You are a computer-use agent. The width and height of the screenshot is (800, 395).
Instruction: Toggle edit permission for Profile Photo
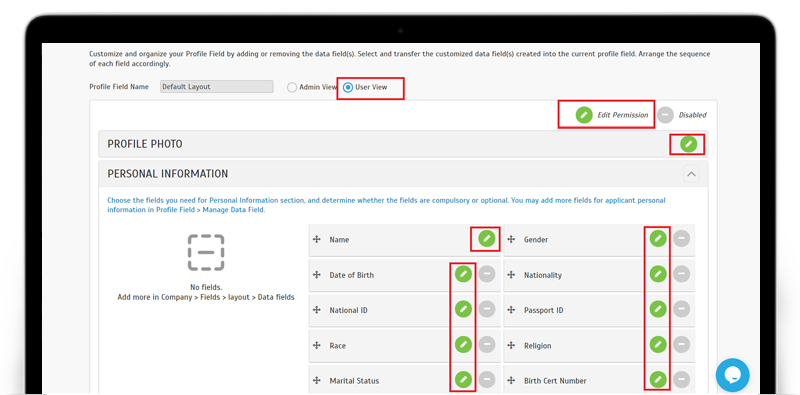tap(688, 144)
